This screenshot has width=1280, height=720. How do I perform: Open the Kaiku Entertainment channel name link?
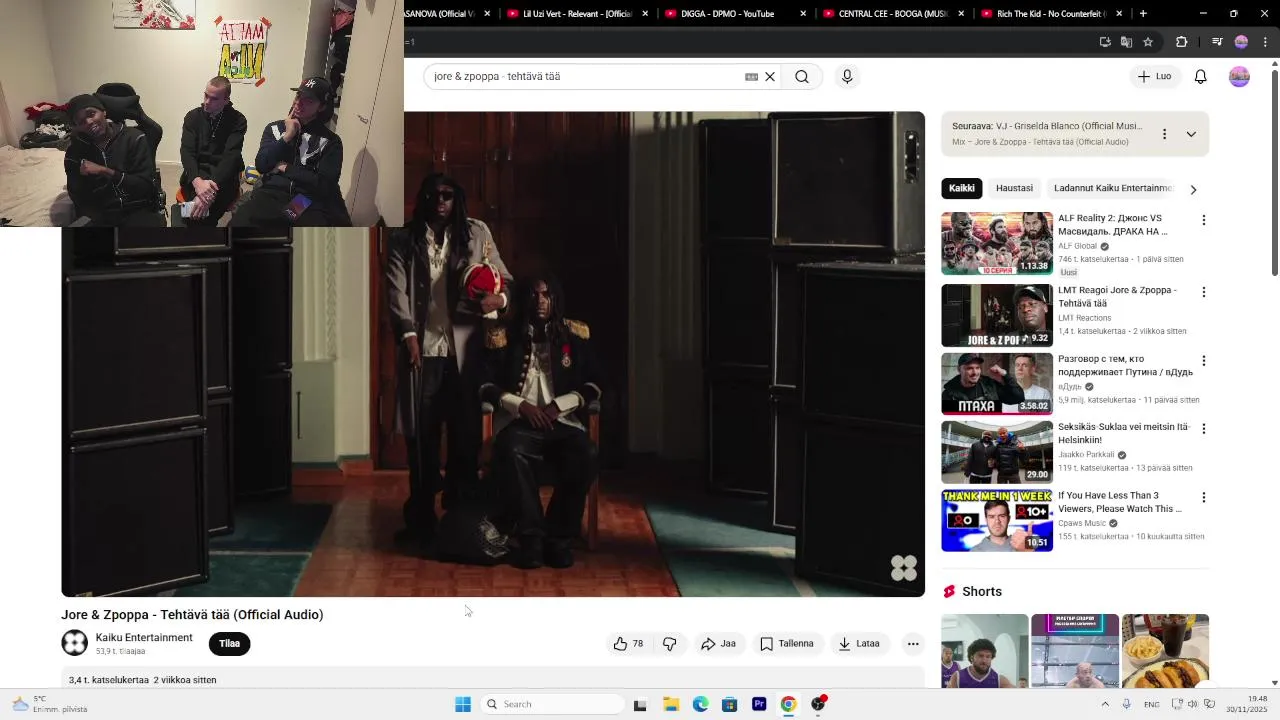144,637
